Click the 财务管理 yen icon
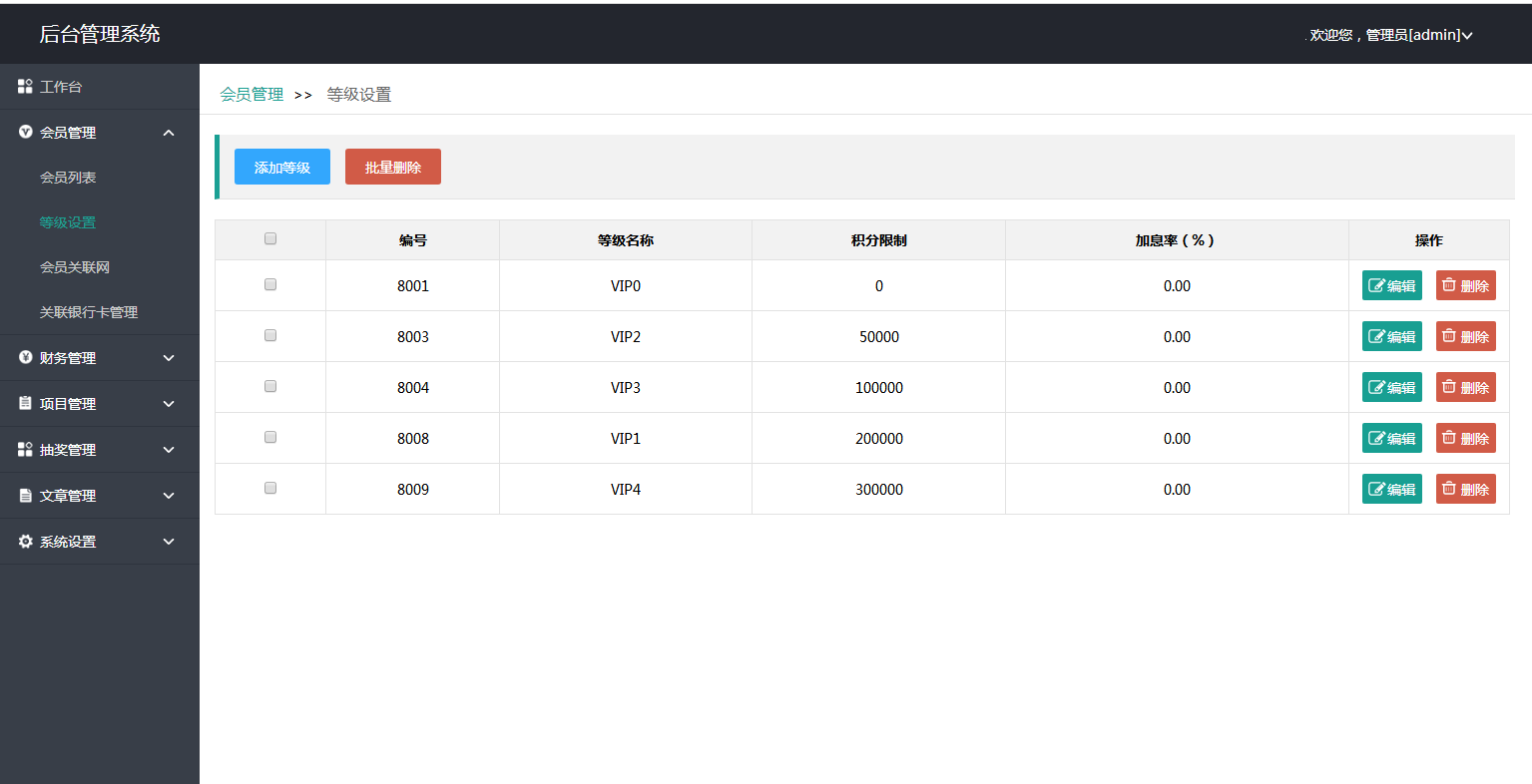This screenshot has width=1532, height=784. point(26,357)
